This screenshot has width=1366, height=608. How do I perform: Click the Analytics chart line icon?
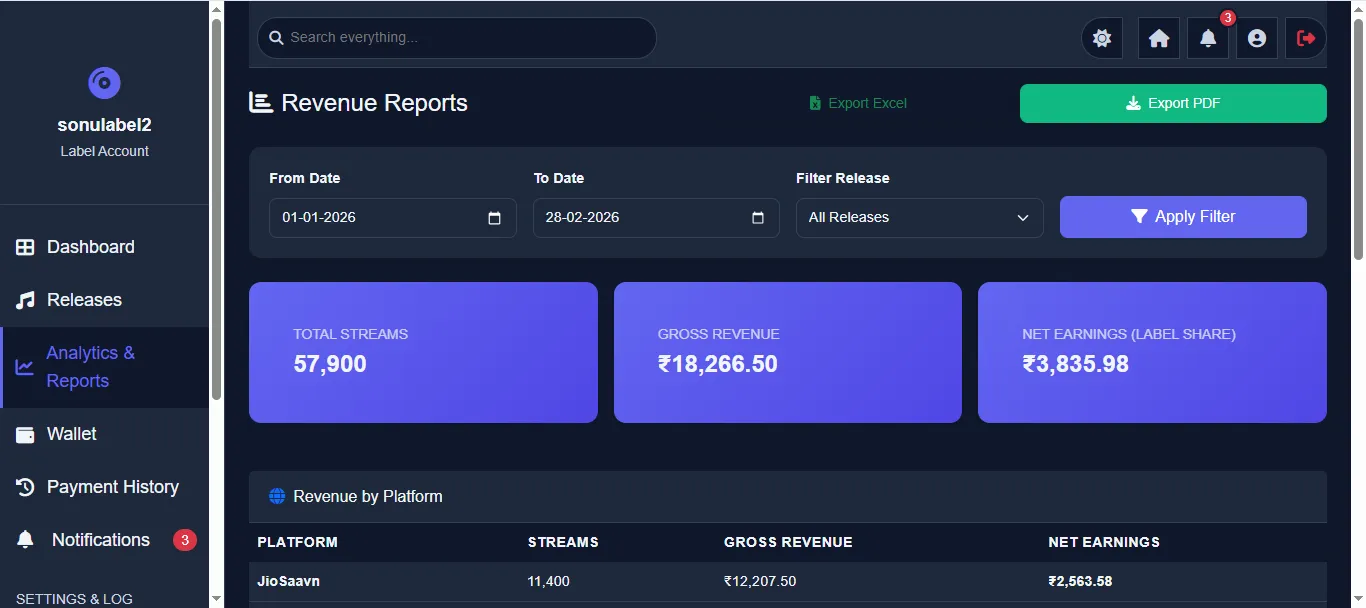tap(24, 367)
